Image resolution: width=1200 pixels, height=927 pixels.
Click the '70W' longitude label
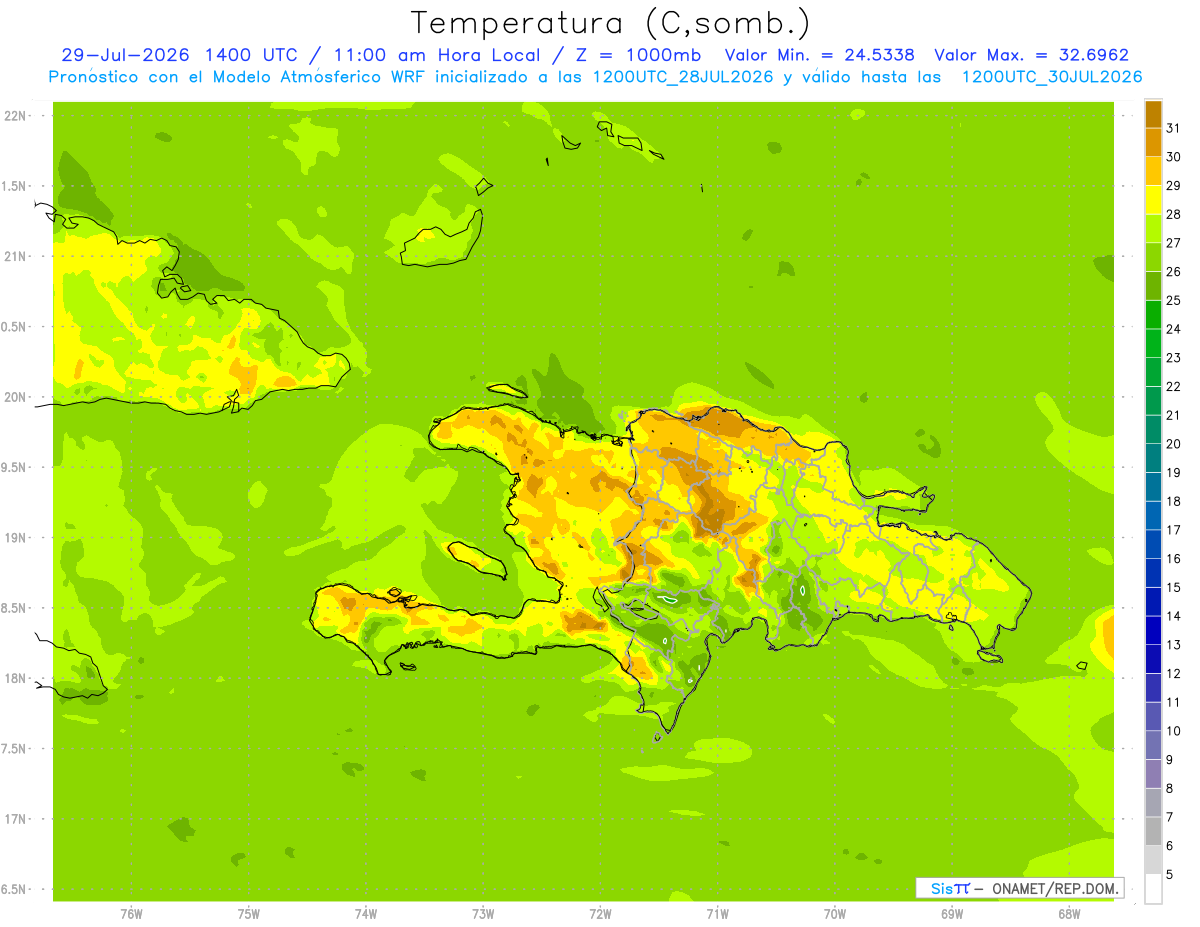coord(835,914)
